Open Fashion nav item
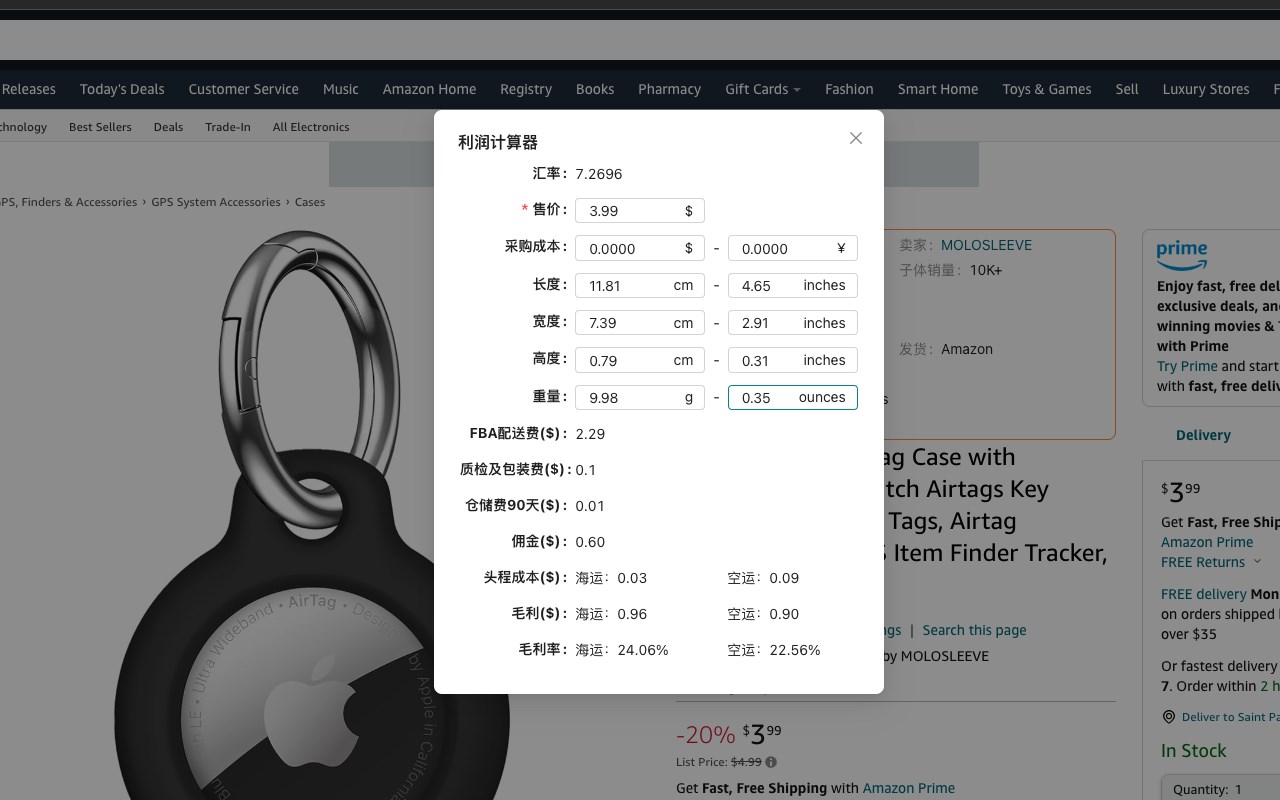Screen dimensions: 1280x800 [849, 89]
